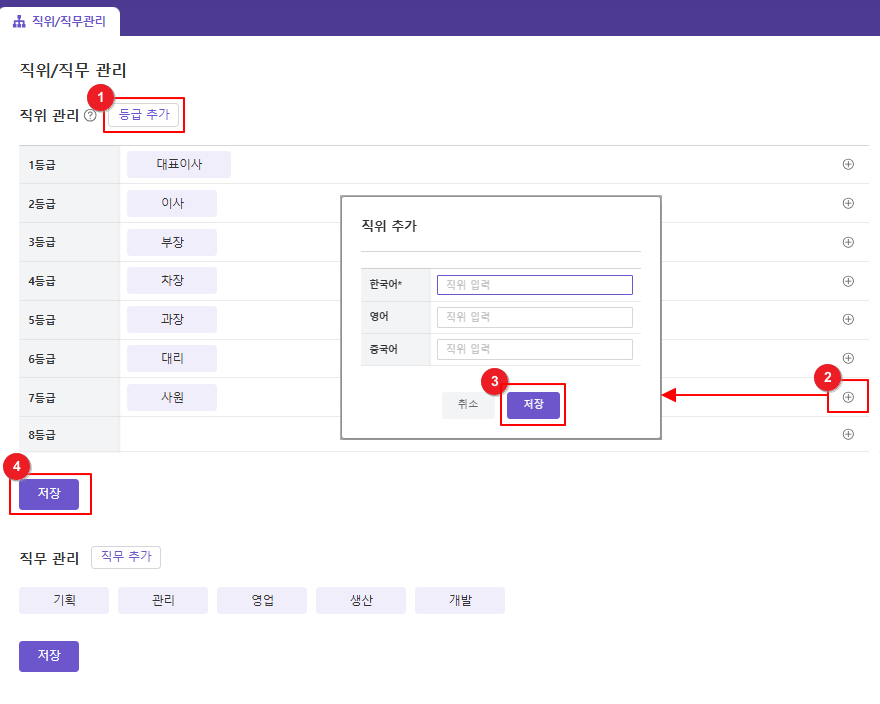The height and width of the screenshot is (704, 880).
Task: Click the 등급 추가 button
Action: pos(144,115)
